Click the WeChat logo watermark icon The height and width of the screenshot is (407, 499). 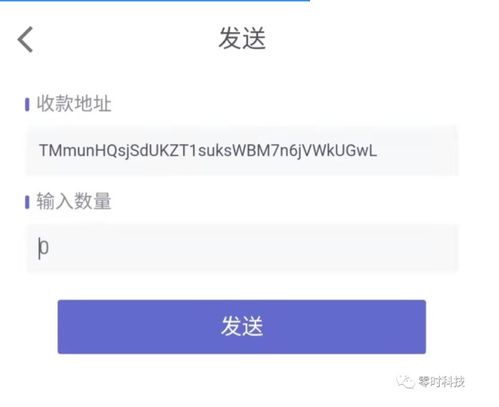[405, 381]
